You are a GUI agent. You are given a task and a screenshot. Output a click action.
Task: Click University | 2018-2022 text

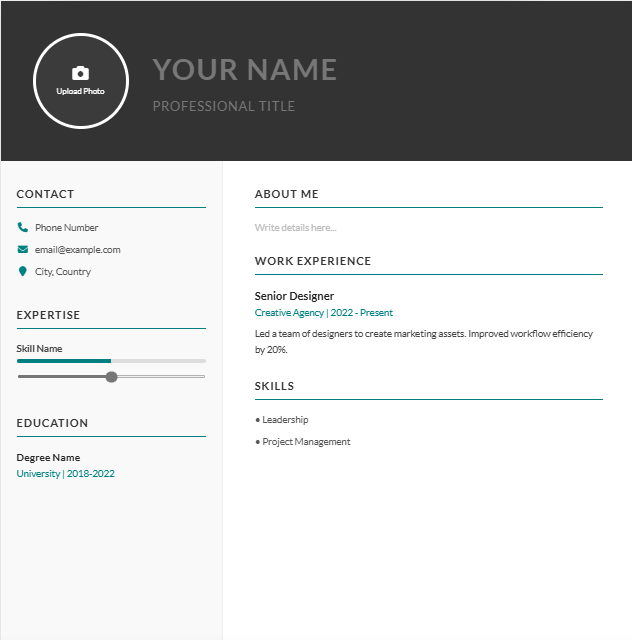(65, 473)
